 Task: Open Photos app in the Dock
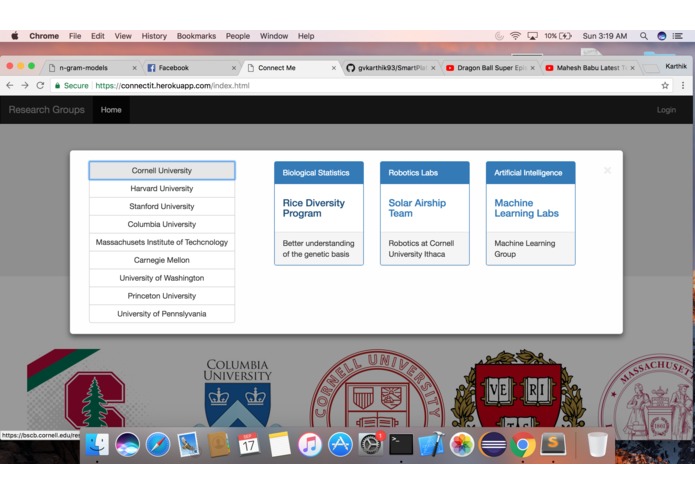click(462, 444)
